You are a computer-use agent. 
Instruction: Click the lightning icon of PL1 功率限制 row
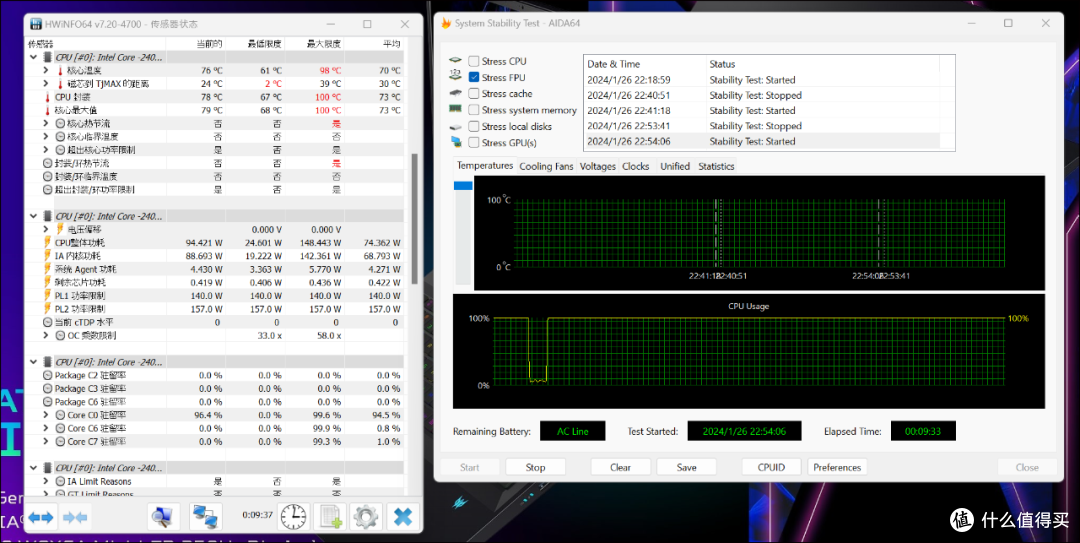[48, 296]
